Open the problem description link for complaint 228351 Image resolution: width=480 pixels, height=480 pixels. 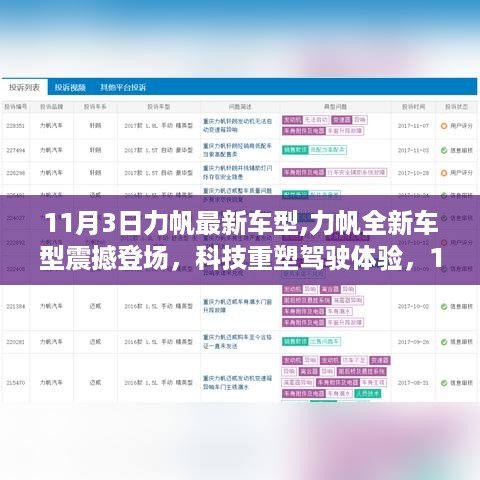tap(237, 125)
